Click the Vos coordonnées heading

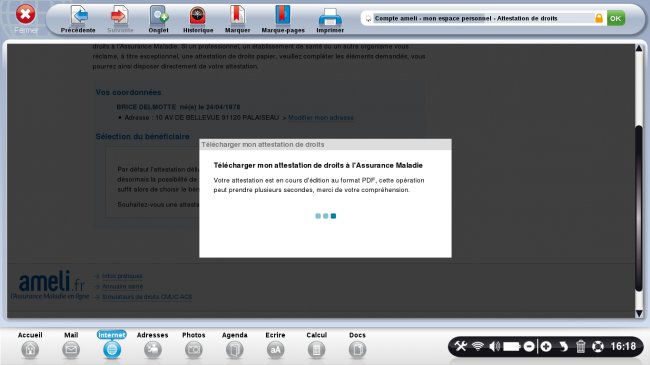point(128,92)
